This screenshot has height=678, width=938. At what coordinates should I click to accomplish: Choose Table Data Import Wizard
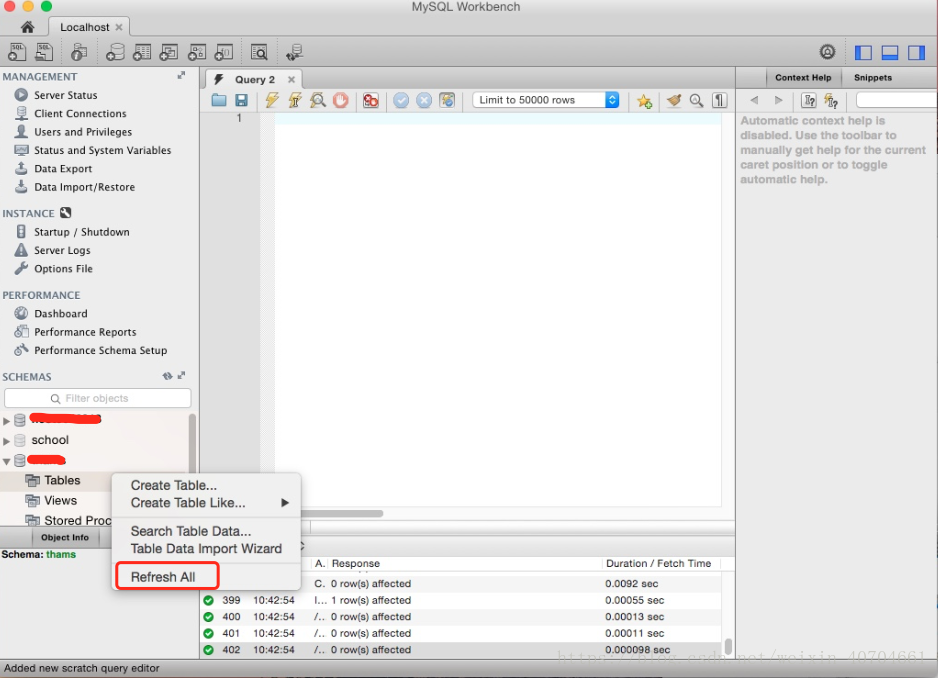click(x=206, y=549)
